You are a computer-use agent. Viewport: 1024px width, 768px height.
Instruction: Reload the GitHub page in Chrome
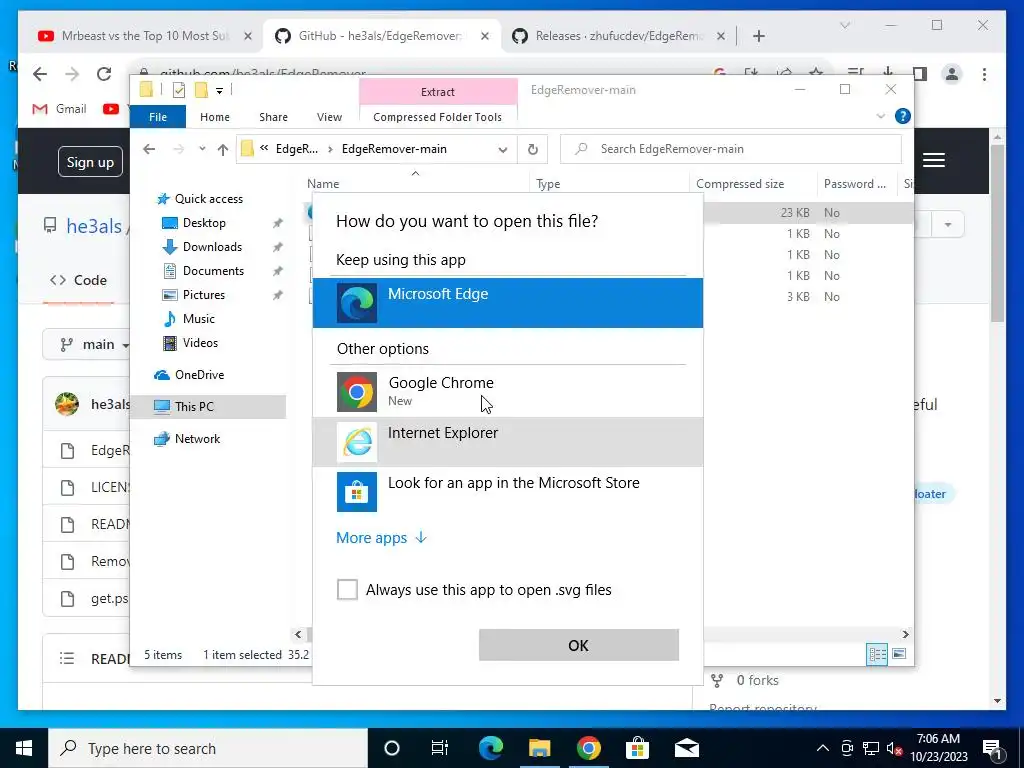104,74
